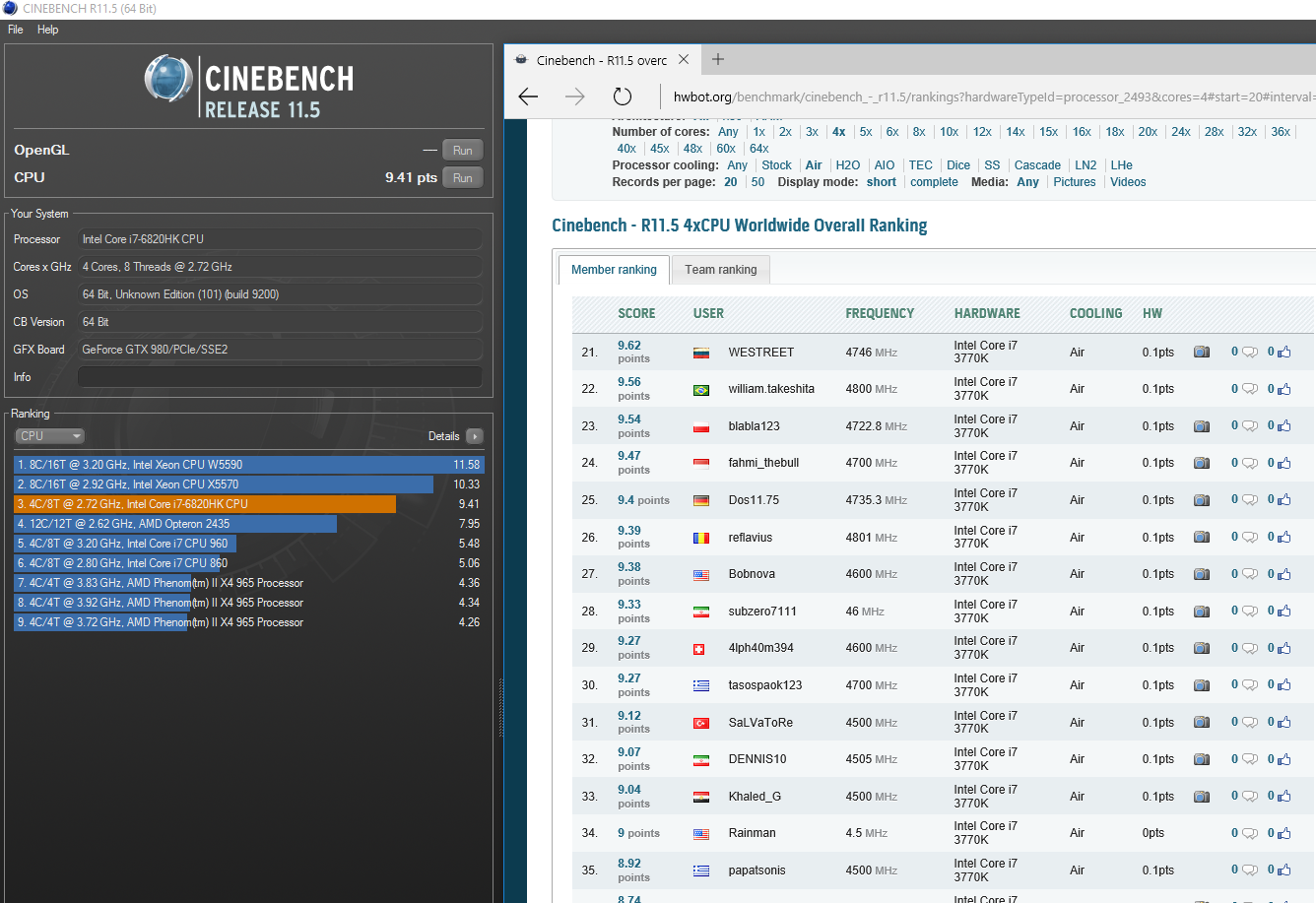Filter processor cooling to H2O
The height and width of the screenshot is (903, 1316).
click(x=847, y=165)
